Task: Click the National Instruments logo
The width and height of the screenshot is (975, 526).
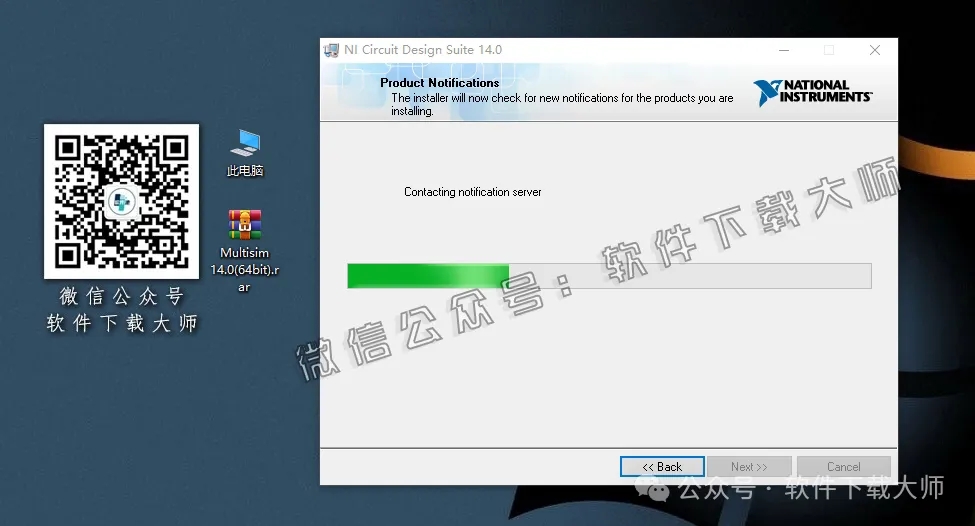Action: 813,92
